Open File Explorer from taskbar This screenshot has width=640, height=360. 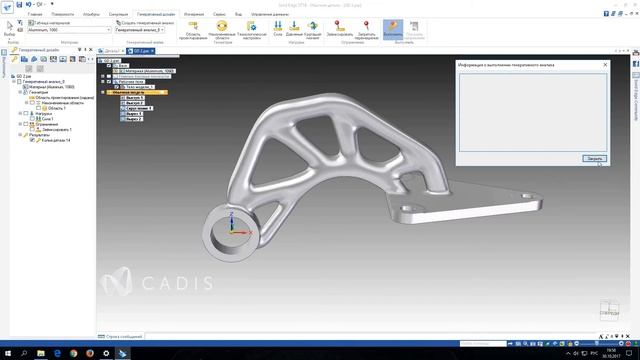tap(41, 353)
